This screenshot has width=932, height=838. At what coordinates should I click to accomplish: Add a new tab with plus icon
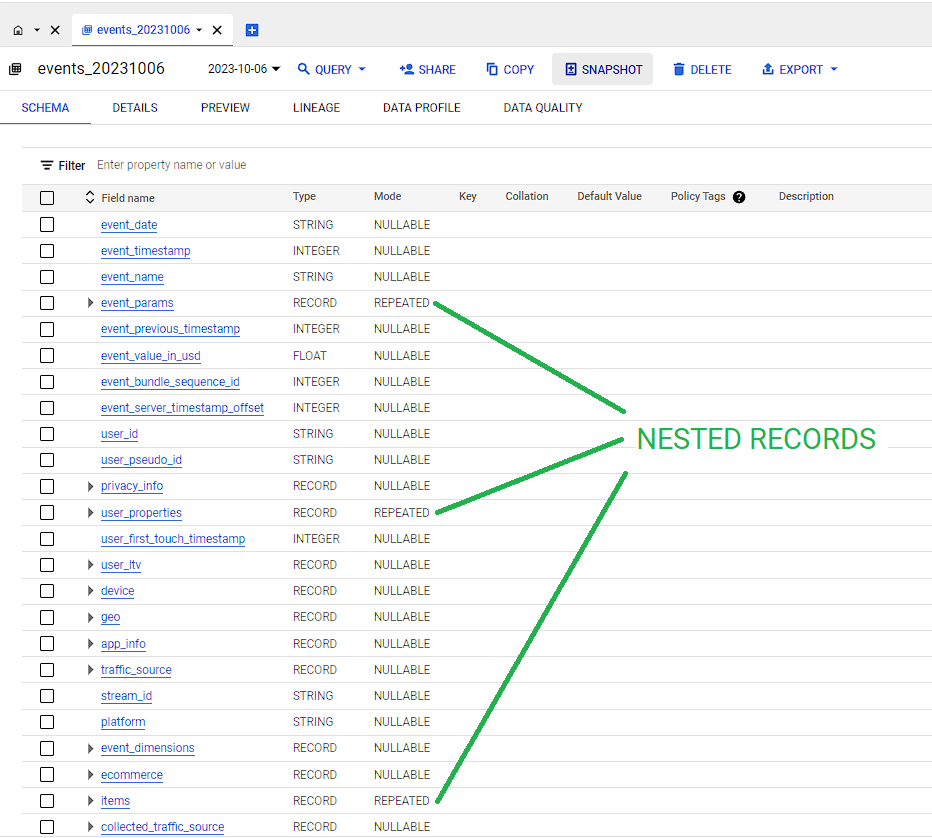(252, 30)
